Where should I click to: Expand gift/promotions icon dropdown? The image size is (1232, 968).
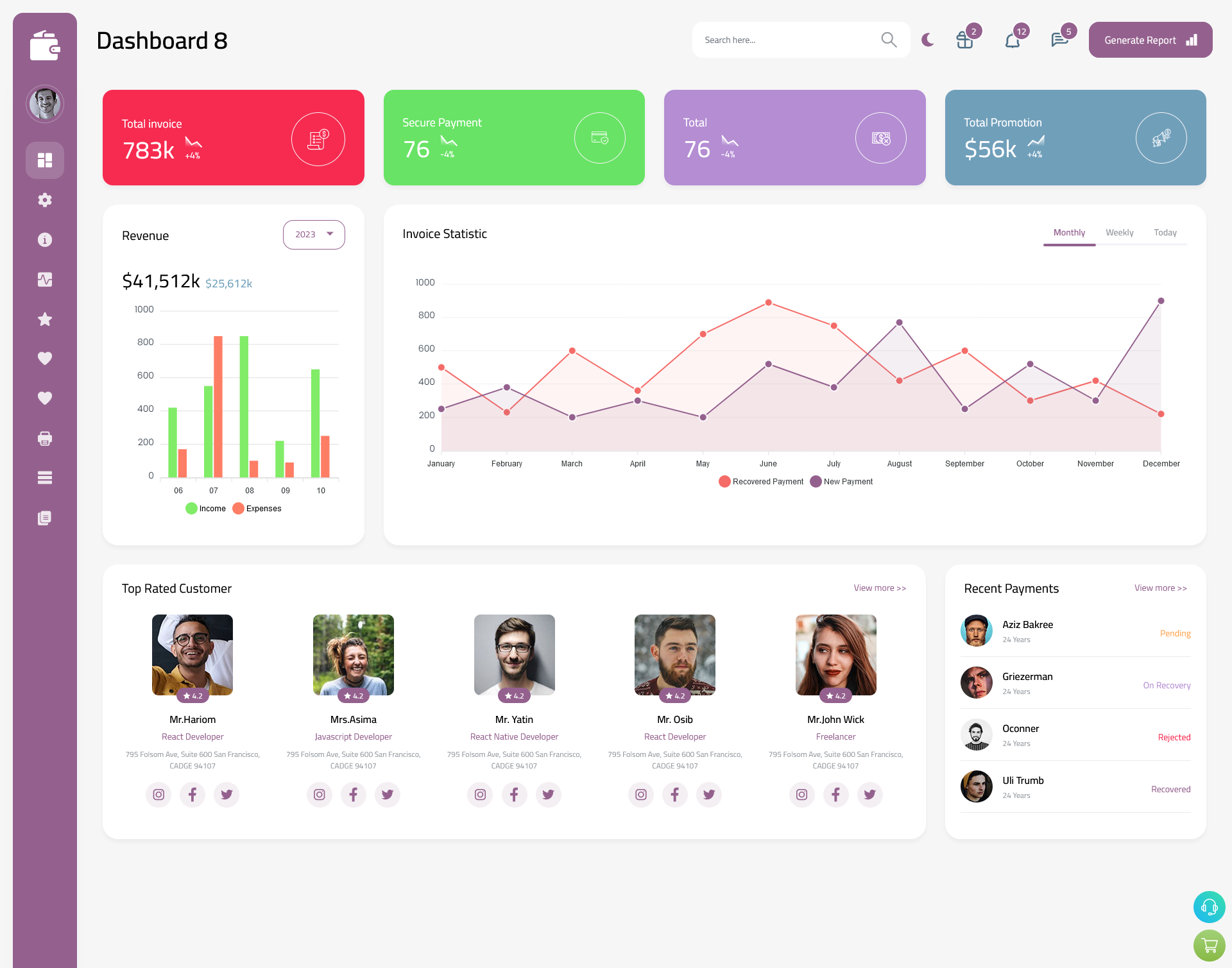point(964,41)
